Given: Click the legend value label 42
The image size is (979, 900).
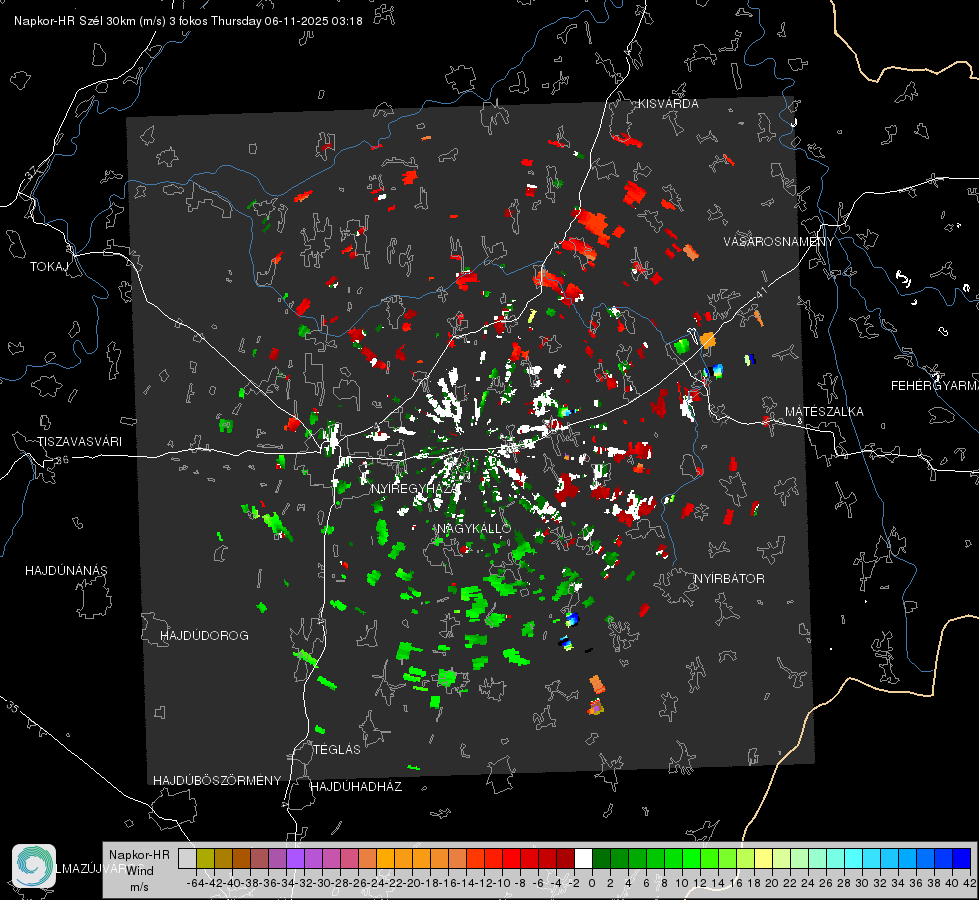Looking at the screenshot, I should coord(969,883).
